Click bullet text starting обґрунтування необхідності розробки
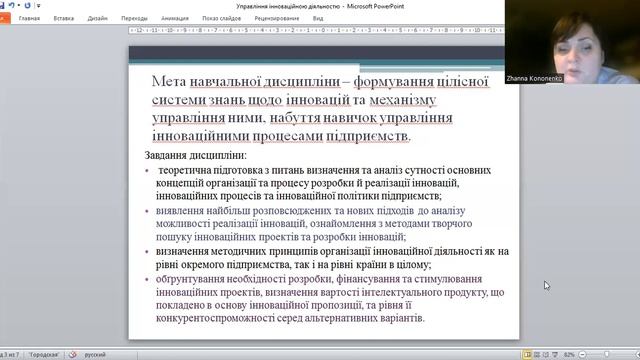 330,299
